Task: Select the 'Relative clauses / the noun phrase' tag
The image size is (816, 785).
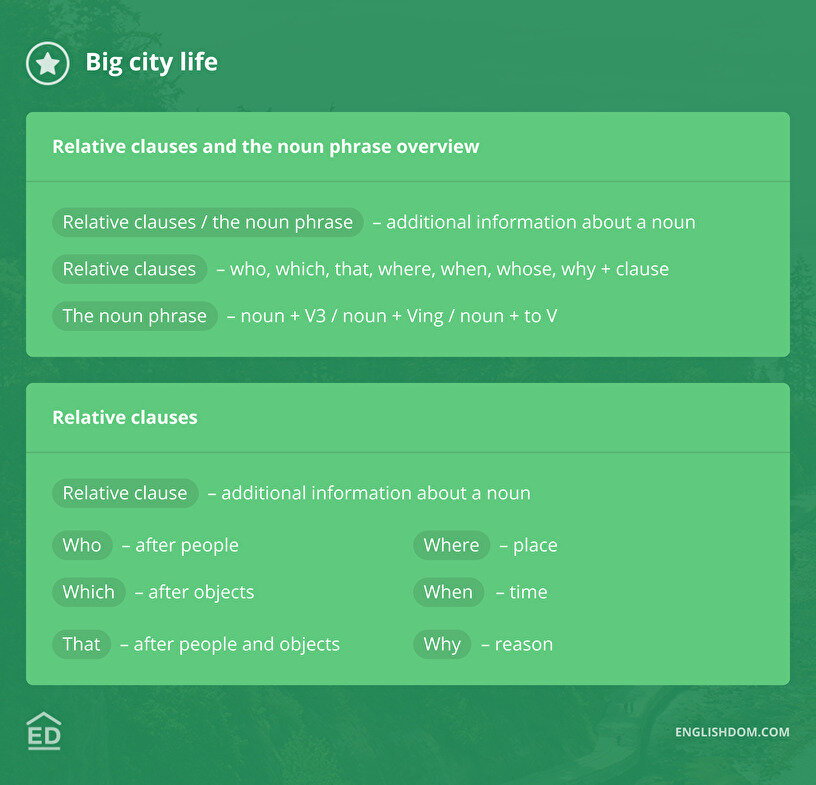Action: (207, 222)
